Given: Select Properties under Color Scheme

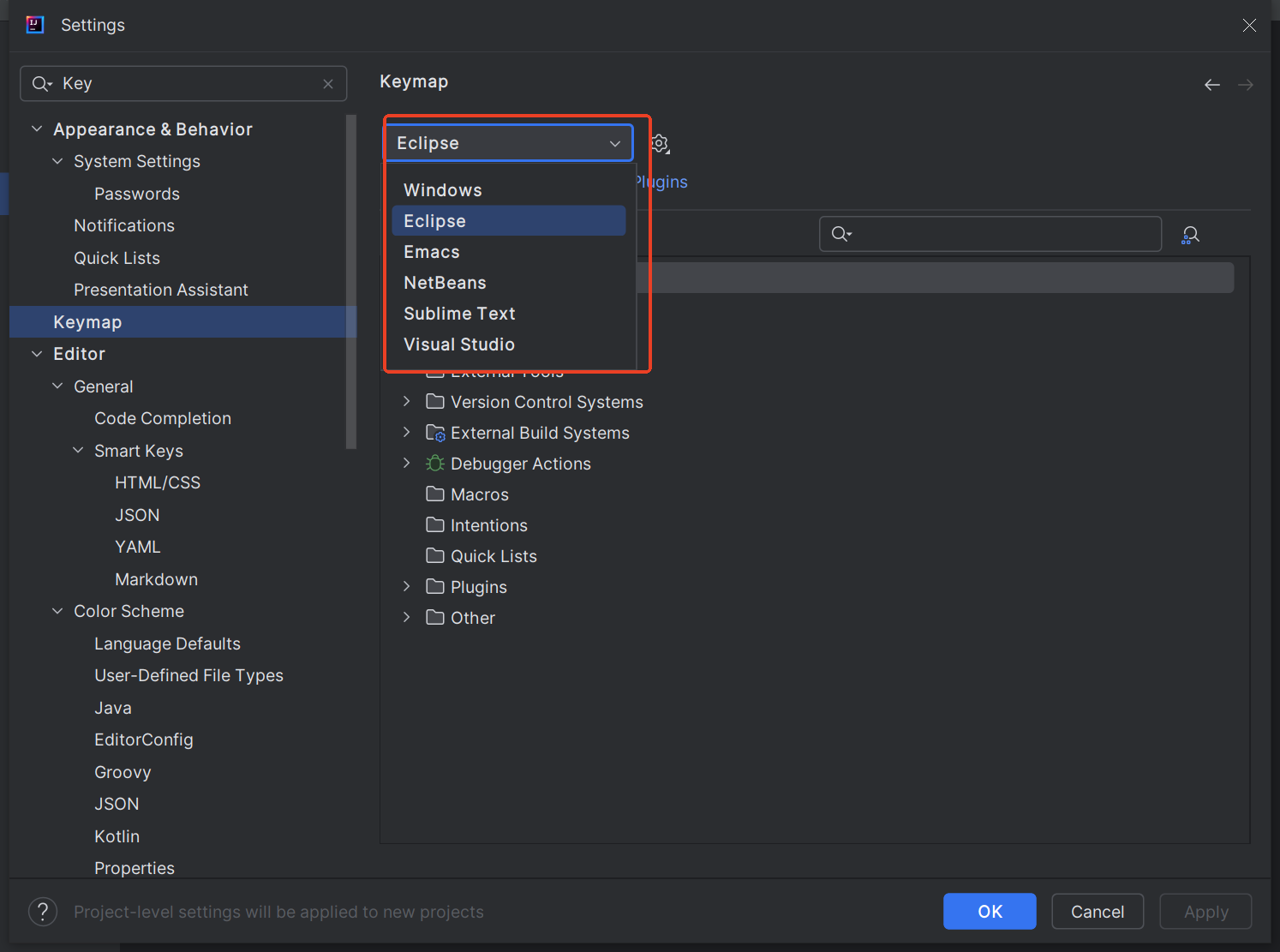Looking at the screenshot, I should [135, 868].
